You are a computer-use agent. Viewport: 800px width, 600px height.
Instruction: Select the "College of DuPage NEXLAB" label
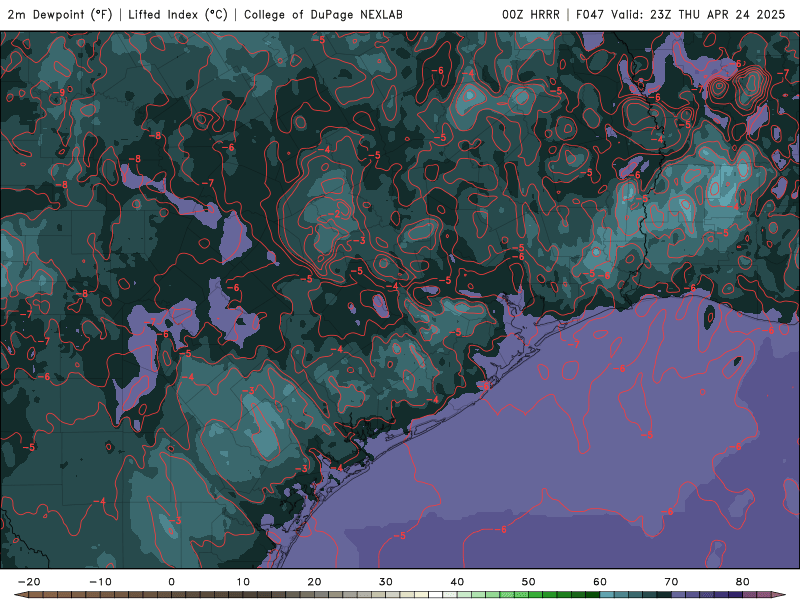[x=323, y=15]
